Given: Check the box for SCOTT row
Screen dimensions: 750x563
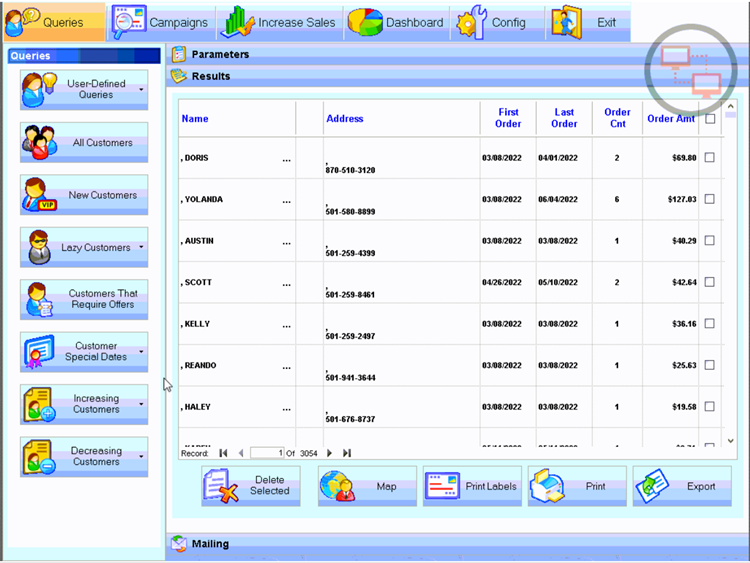Looking at the screenshot, I should click(x=710, y=282).
